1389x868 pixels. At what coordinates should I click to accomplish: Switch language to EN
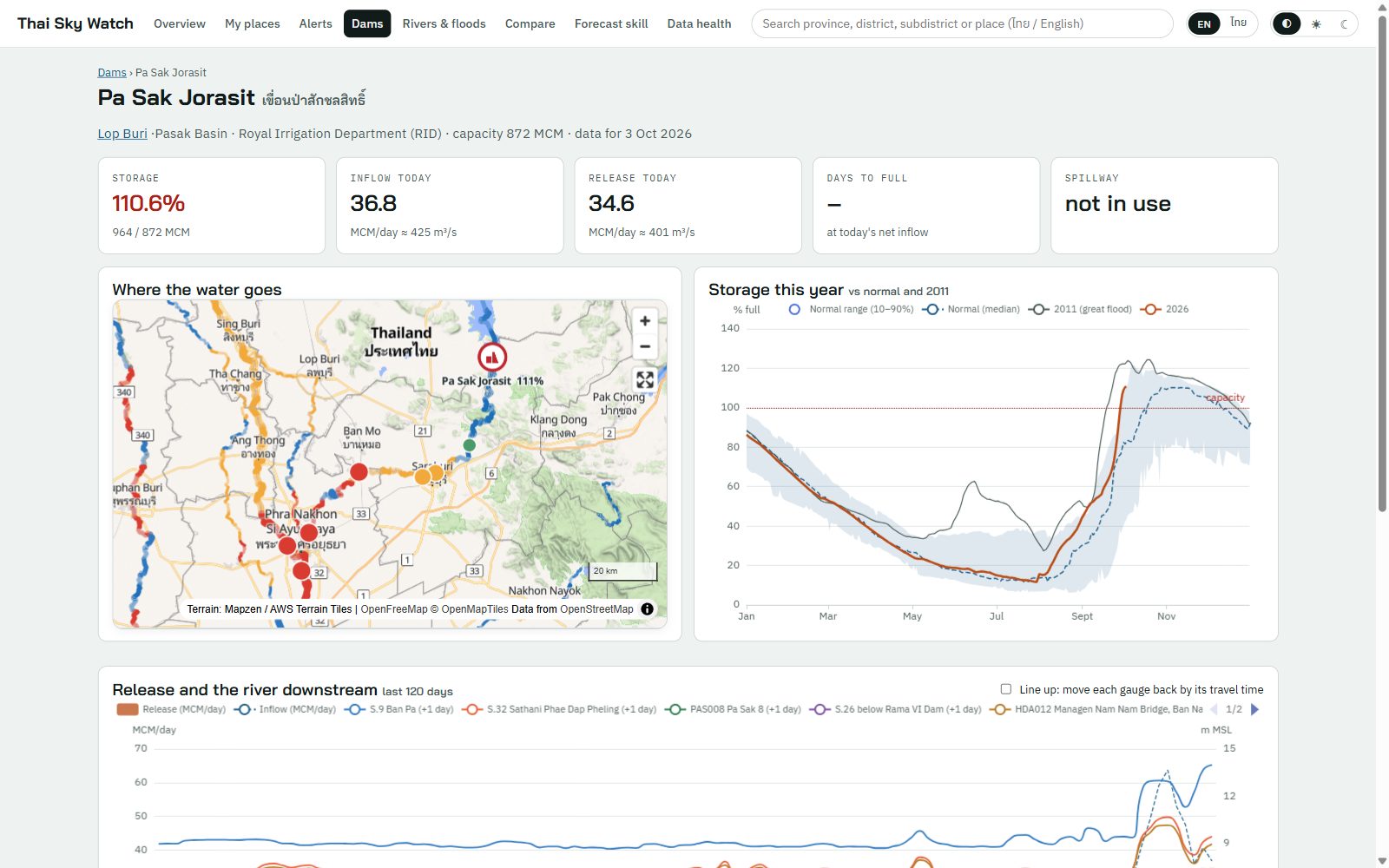click(x=1204, y=23)
